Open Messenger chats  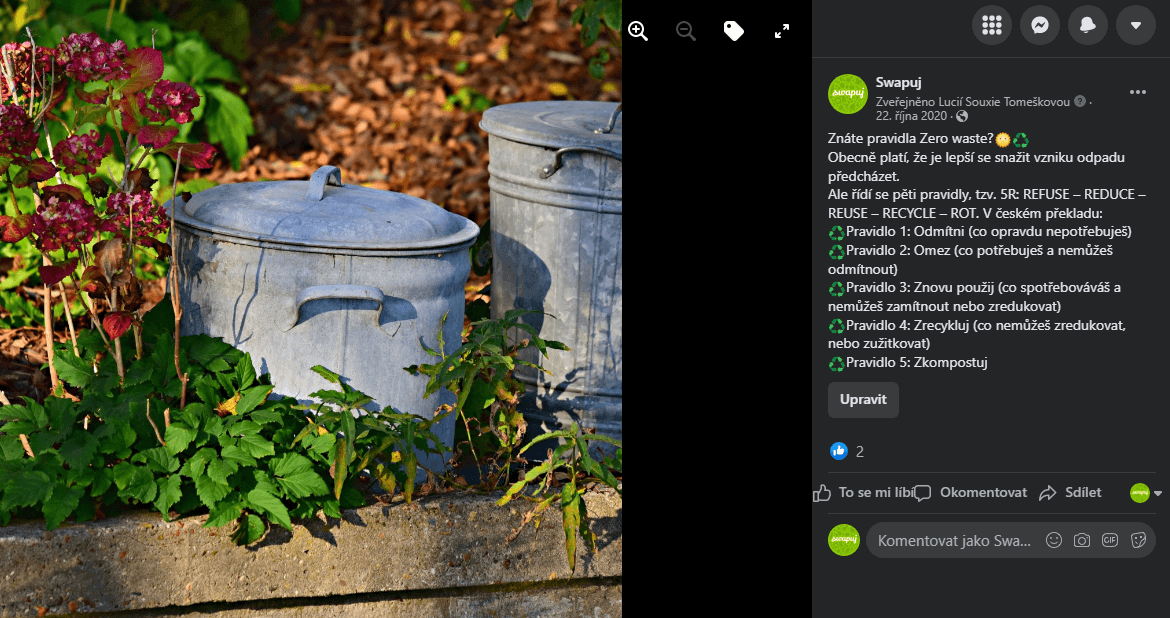pyautogui.click(x=1040, y=25)
